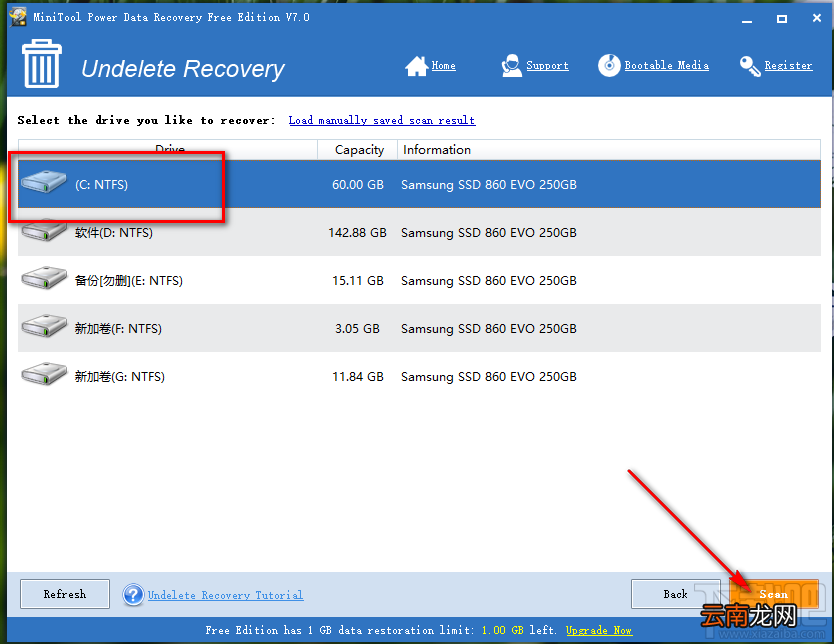Click the Home house icon

416,66
